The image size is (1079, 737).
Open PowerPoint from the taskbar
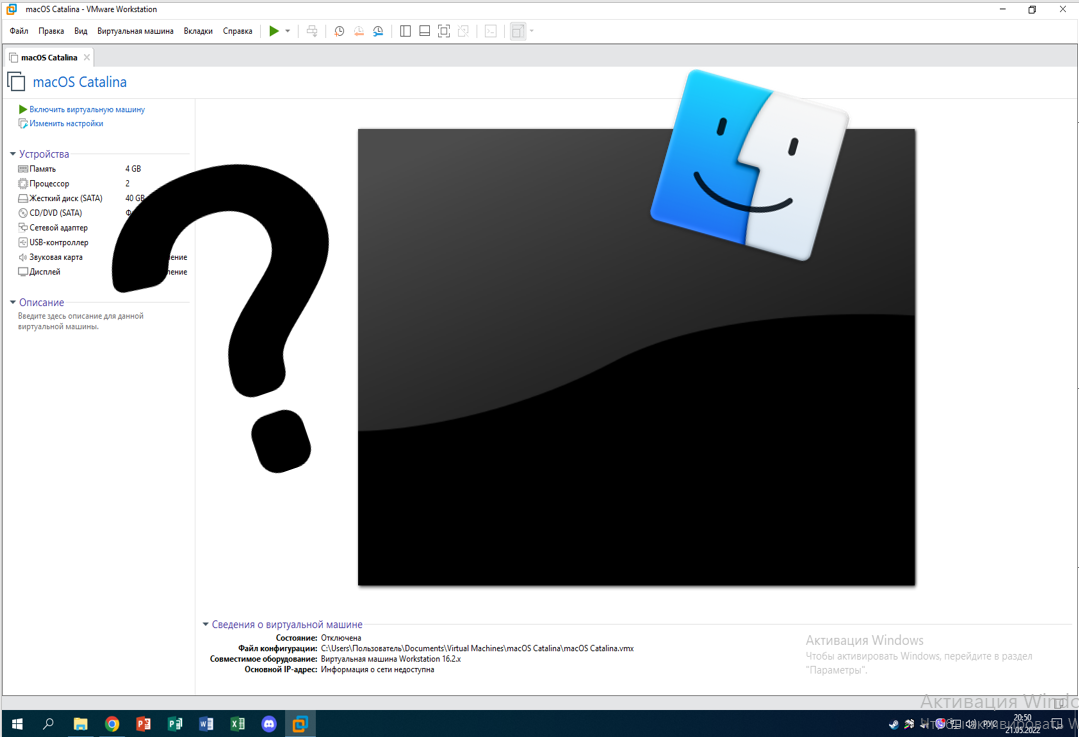coord(143,724)
